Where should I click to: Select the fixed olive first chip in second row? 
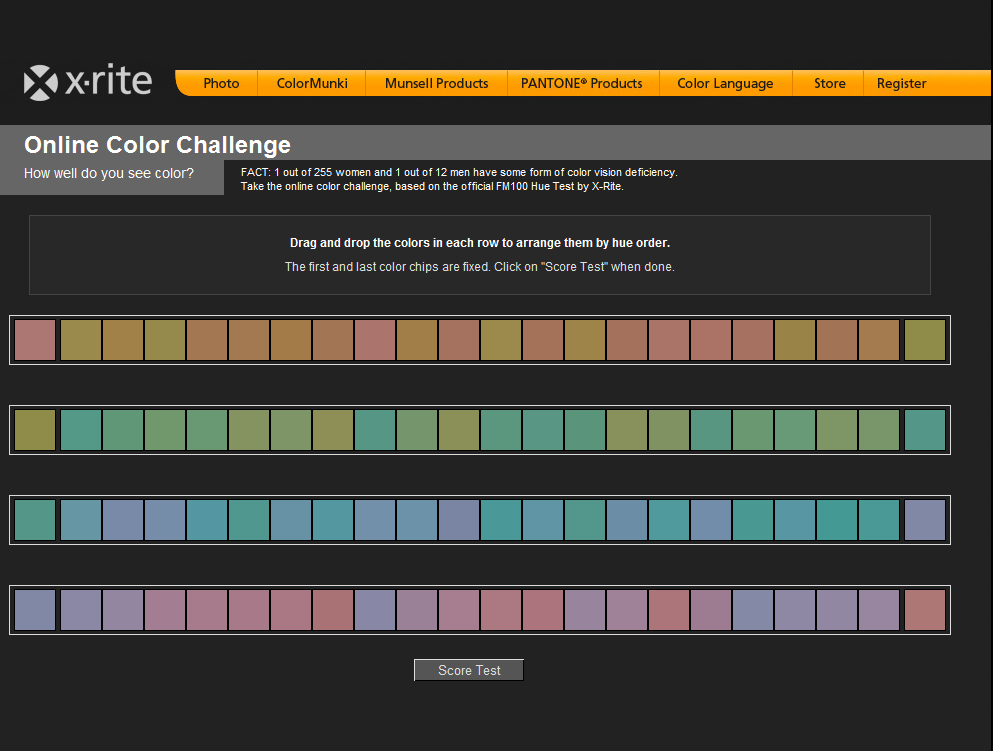click(35, 430)
